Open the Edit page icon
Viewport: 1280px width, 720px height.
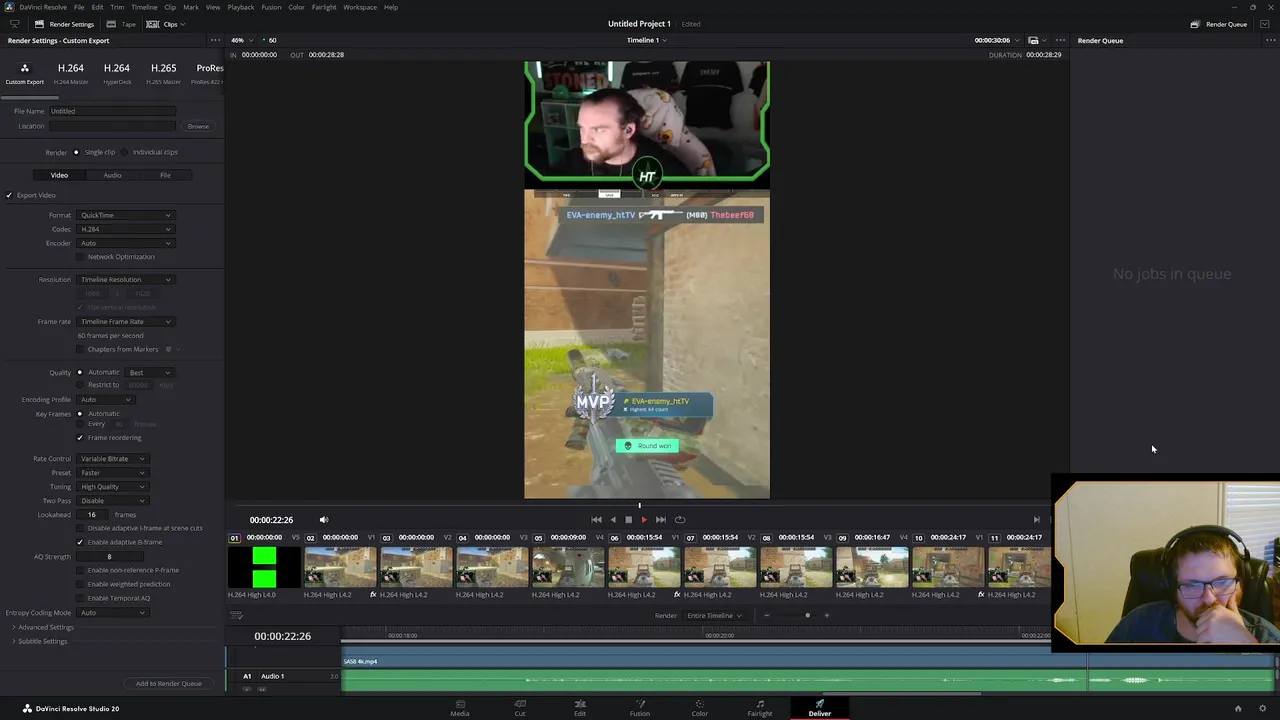point(580,707)
